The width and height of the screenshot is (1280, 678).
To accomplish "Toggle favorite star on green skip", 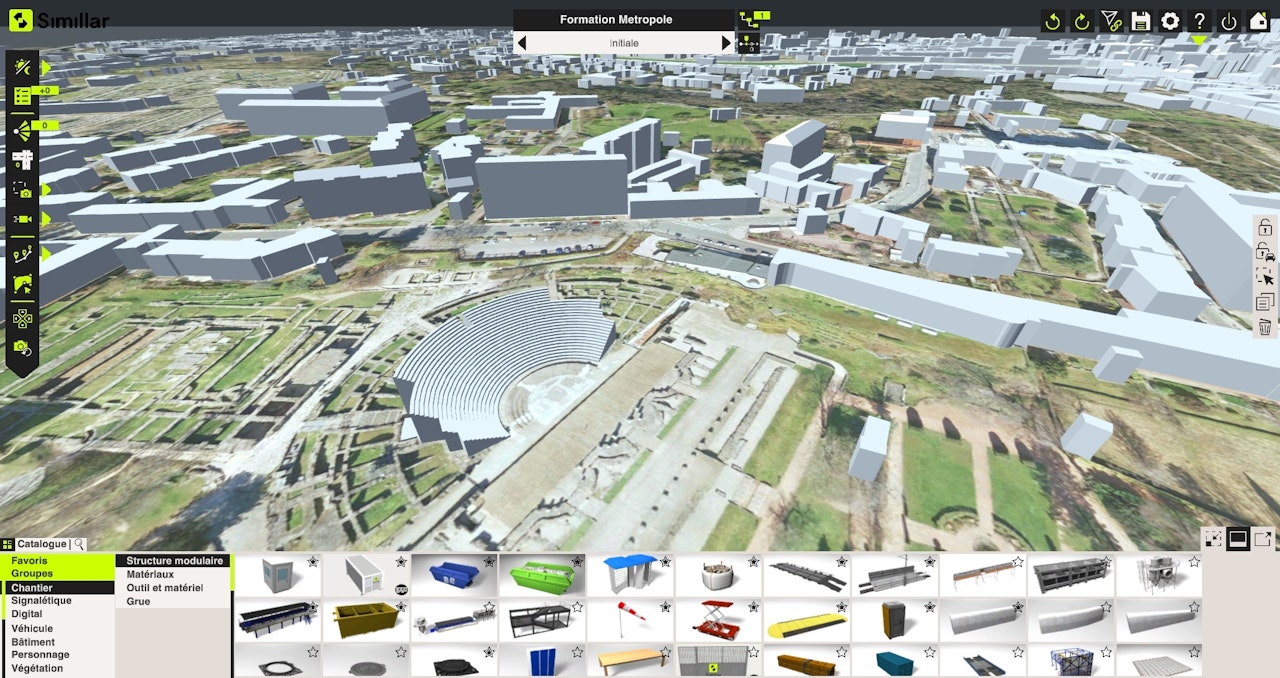I will 577,562.
